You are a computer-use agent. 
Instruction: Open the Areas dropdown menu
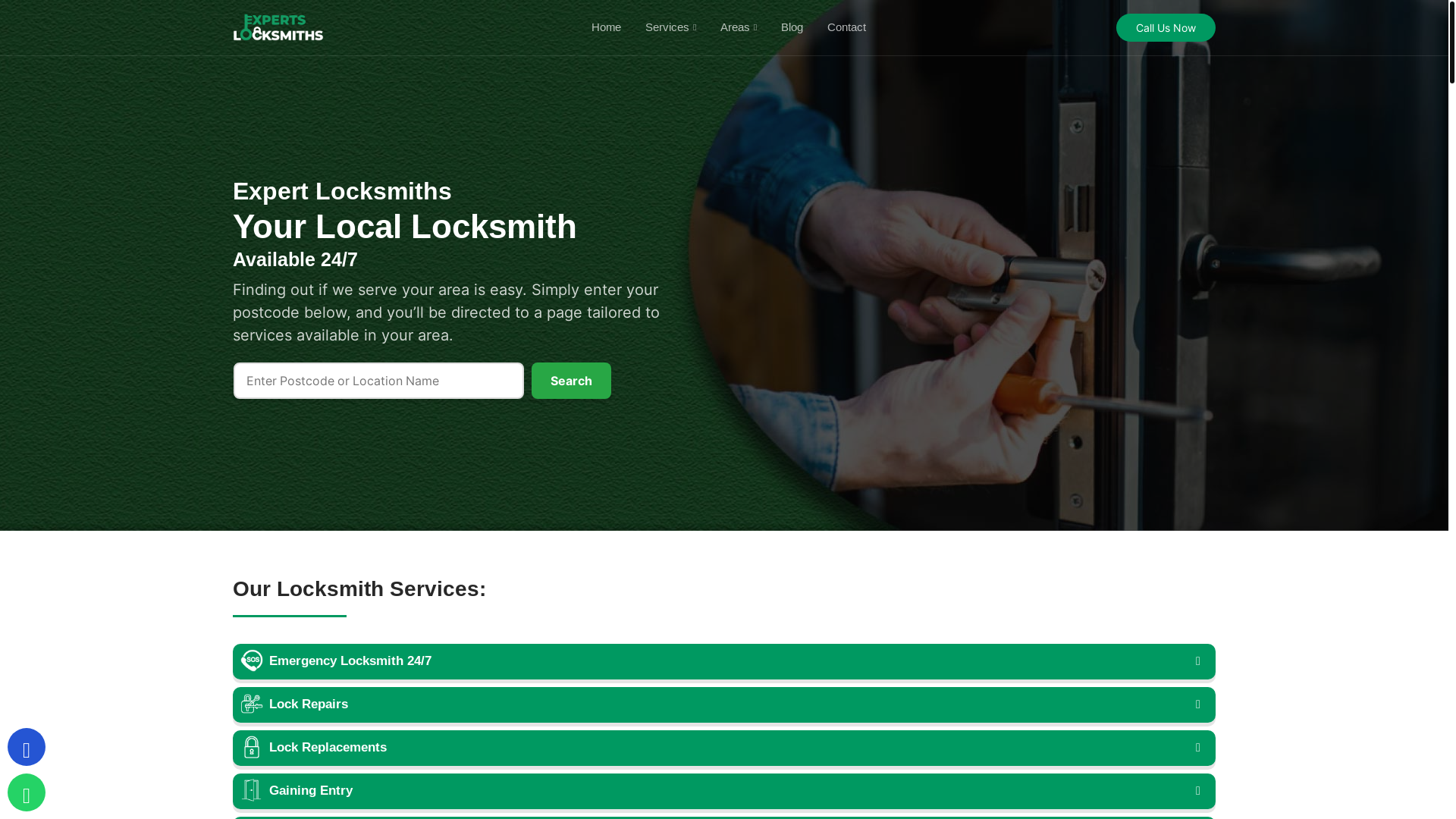pos(738,27)
